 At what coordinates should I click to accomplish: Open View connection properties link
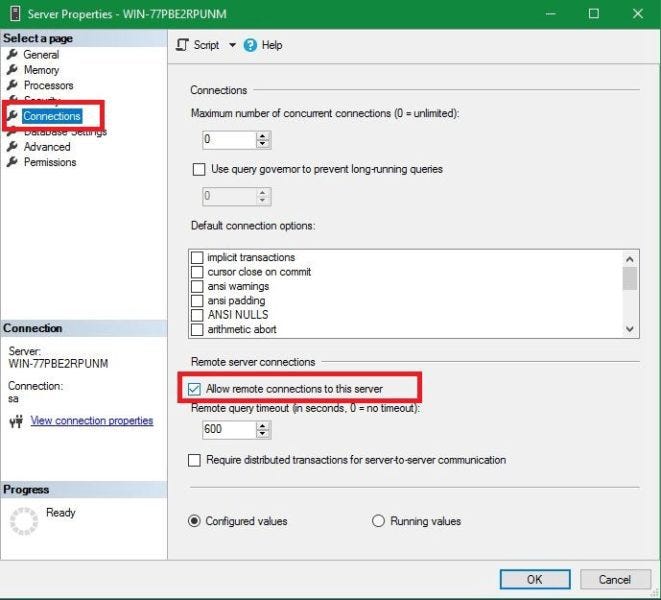[91, 420]
